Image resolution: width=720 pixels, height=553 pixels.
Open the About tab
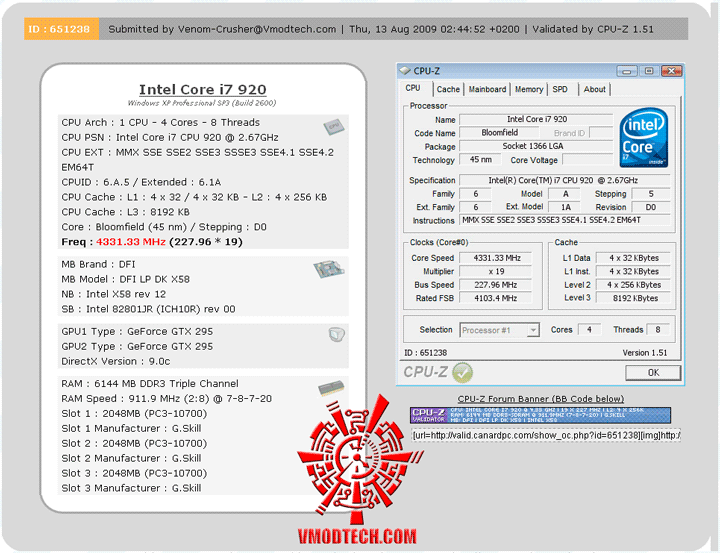[x=594, y=90]
